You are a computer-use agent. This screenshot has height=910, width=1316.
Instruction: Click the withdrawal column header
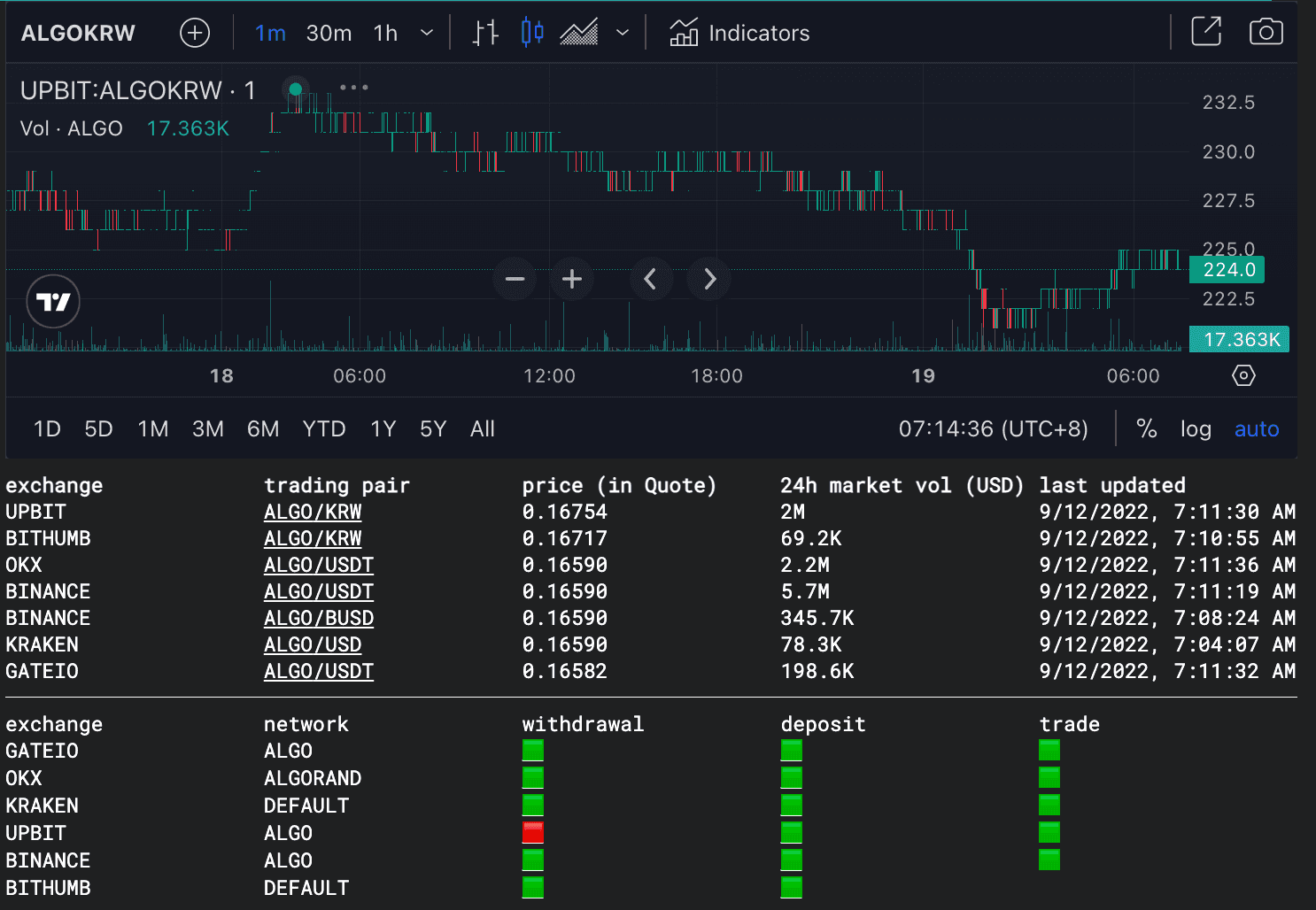click(x=583, y=724)
